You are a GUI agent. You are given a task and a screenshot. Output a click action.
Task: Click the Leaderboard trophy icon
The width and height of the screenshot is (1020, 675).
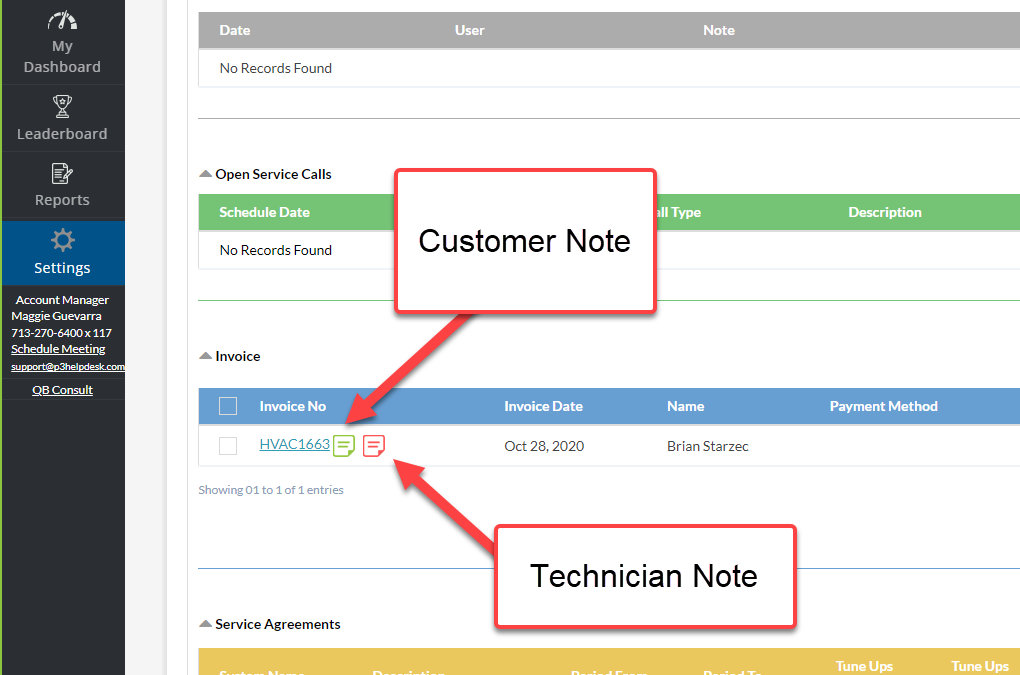(x=62, y=105)
